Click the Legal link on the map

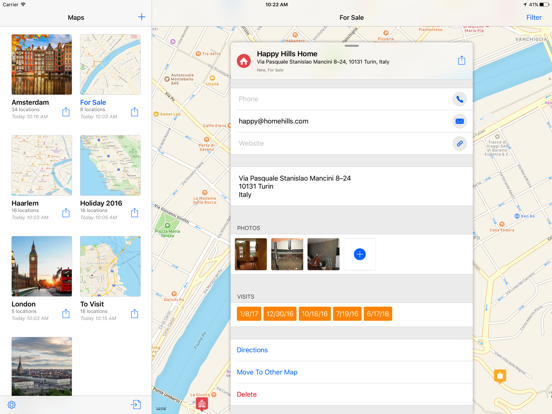click(x=161, y=408)
